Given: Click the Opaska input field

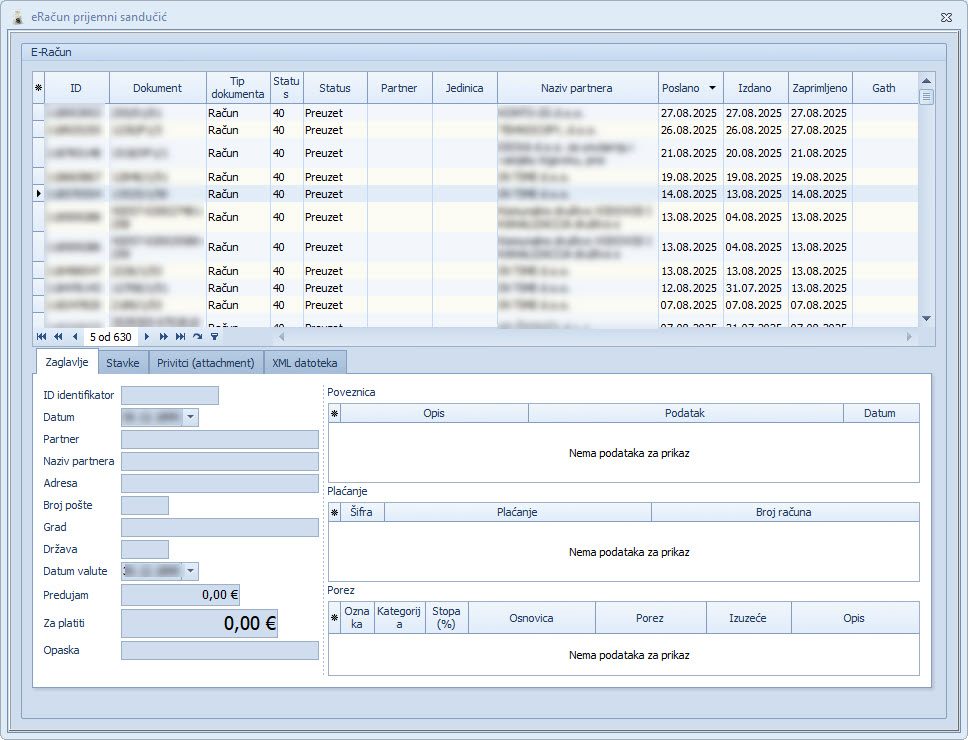Looking at the screenshot, I should pyautogui.click(x=219, y=651).
